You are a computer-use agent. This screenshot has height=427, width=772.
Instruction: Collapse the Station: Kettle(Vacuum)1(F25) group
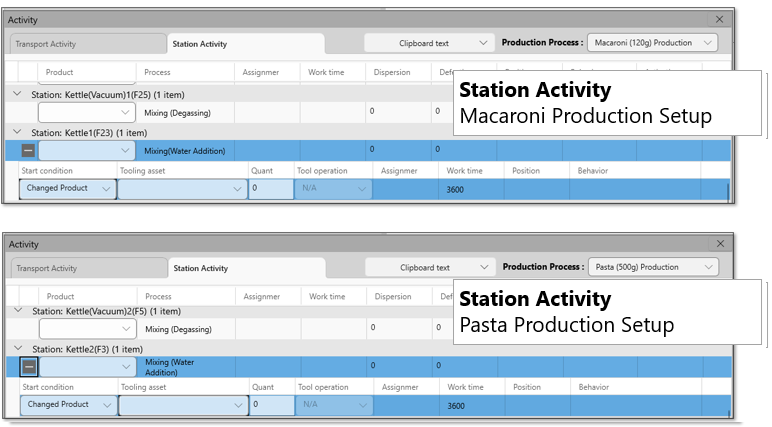tap(17, 93)
